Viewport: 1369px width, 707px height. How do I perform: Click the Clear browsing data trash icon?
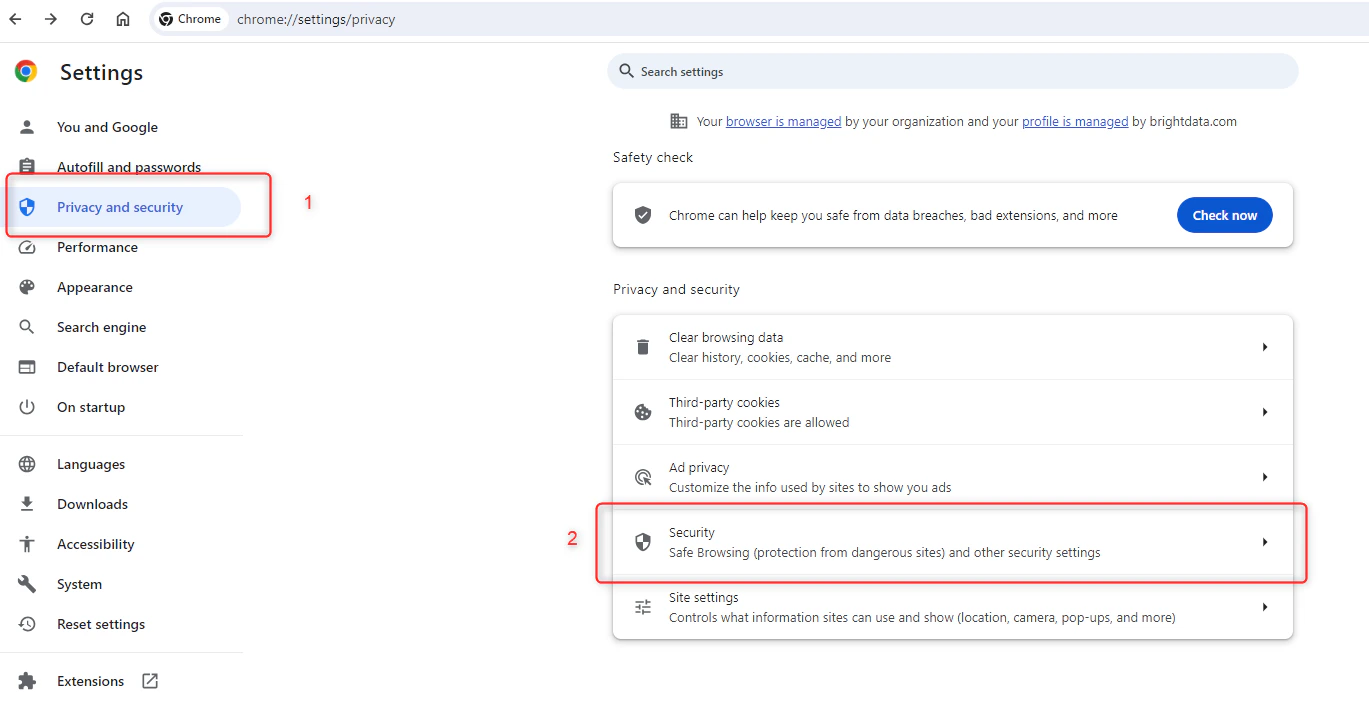point(642,346)
